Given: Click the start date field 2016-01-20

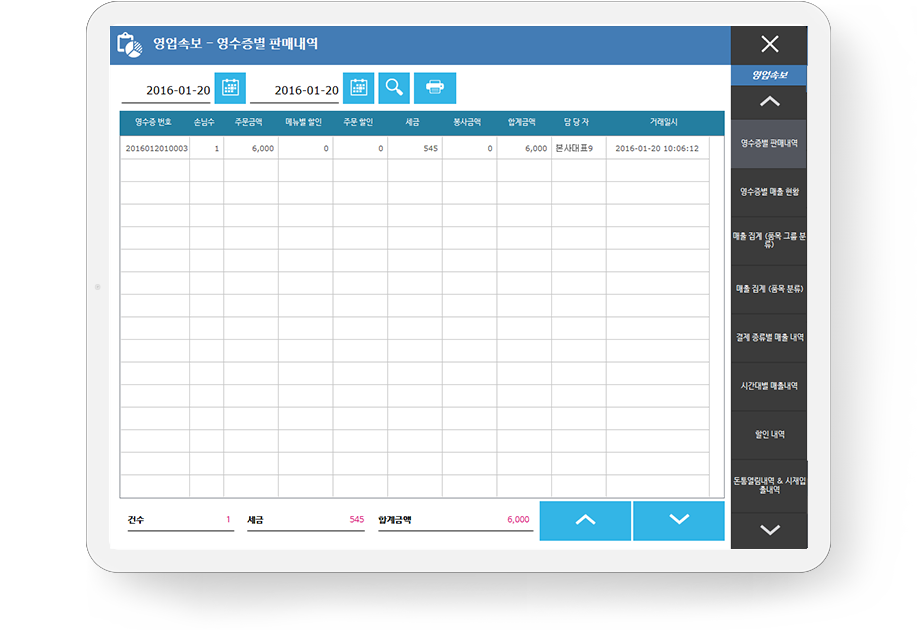Looking at the screenshot, I should click(x=167, y=90).
